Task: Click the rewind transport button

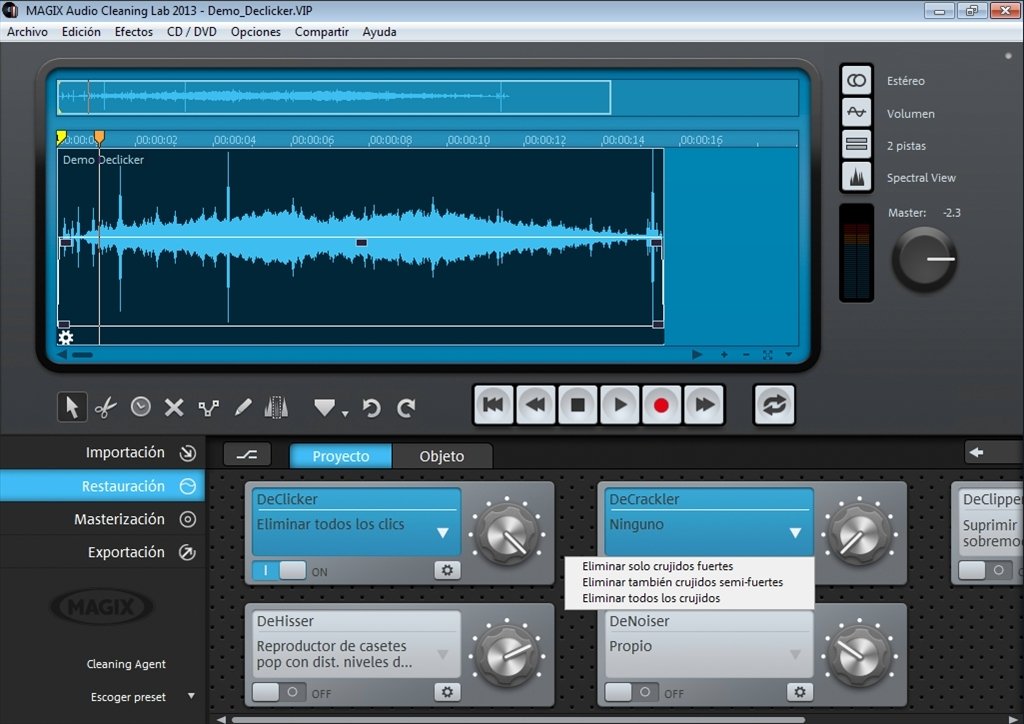Action: [x=536, y=405]
